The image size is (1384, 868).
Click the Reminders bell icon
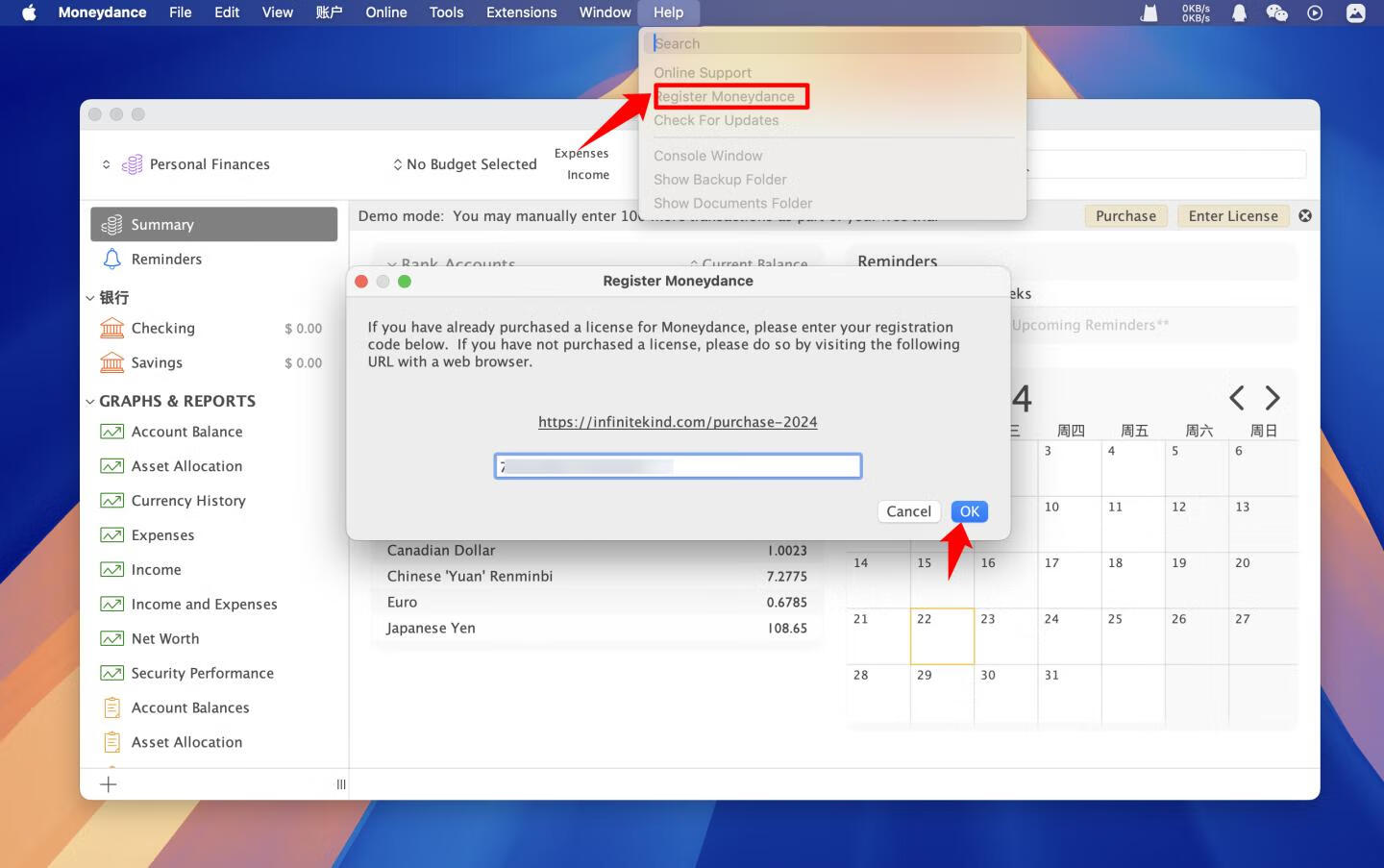pyautogui.click(x=112, y=260)
